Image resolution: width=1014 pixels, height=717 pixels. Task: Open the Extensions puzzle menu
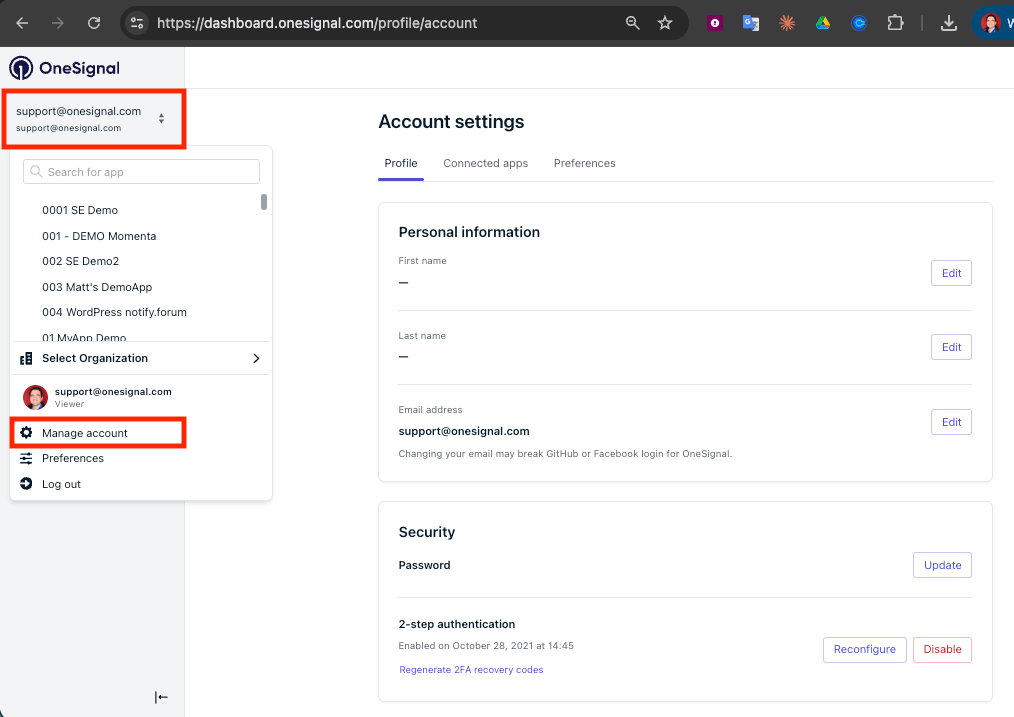pos(895,23)
